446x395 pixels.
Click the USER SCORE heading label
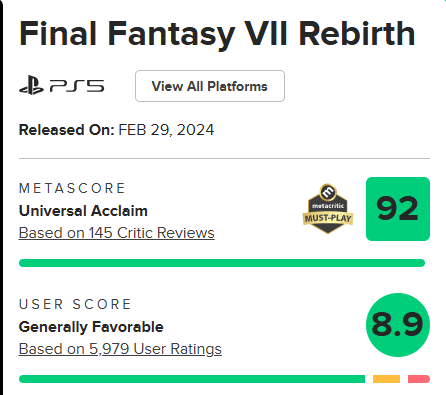75,304
